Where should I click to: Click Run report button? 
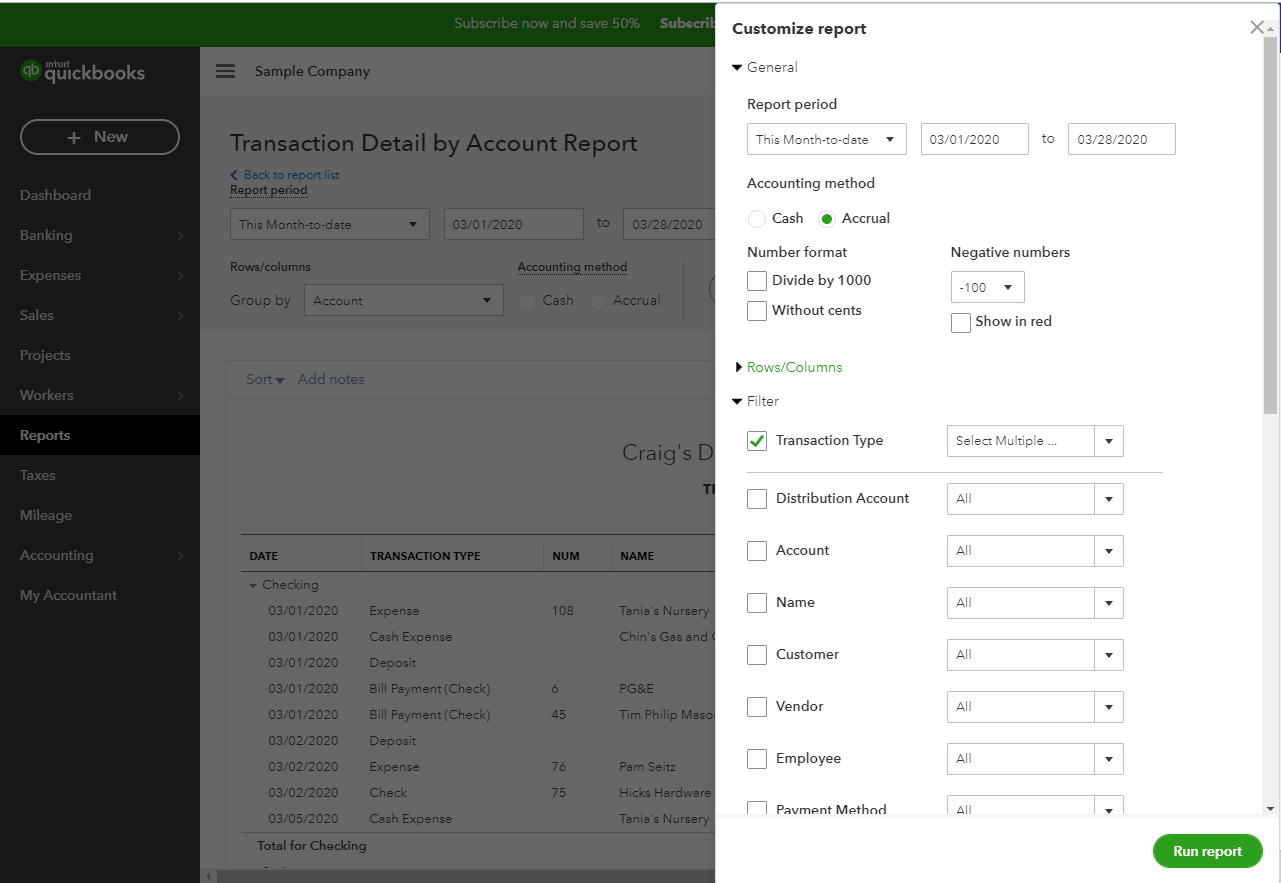pos(1207,851)
